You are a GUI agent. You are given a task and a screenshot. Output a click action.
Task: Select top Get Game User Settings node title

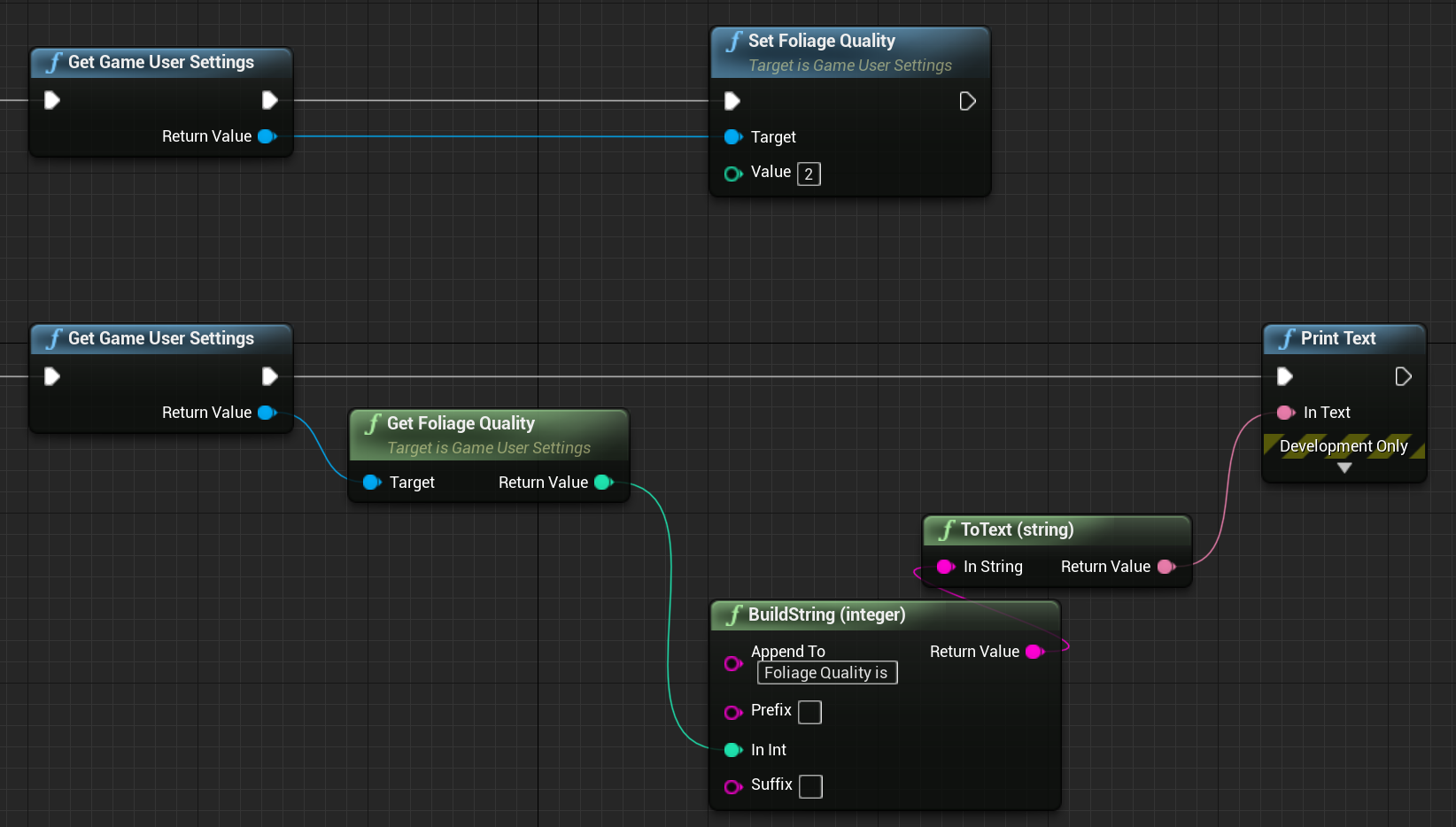pyautogui.click(x=161, y=62)
